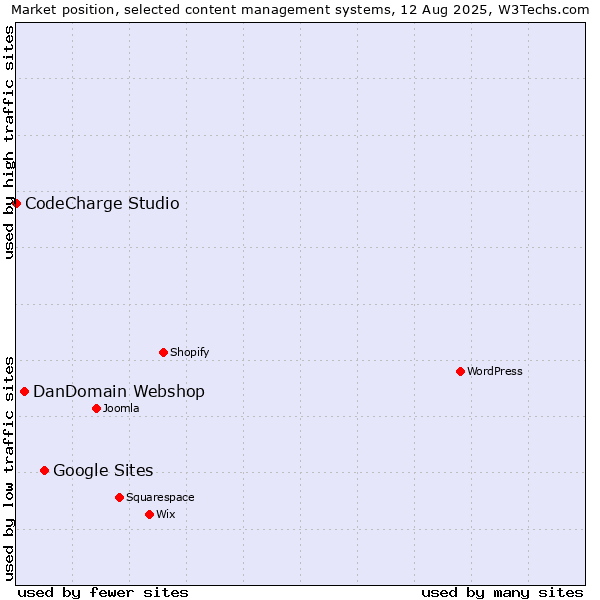
Task: Click the Google Sites label
Action: tap(103, 470)
